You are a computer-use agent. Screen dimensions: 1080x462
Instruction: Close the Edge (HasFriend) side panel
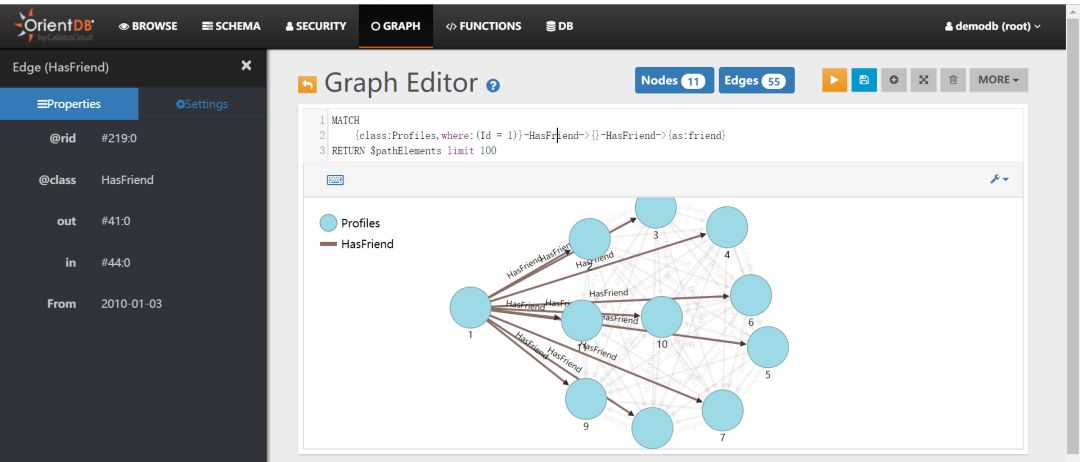[x=247, y=66]
